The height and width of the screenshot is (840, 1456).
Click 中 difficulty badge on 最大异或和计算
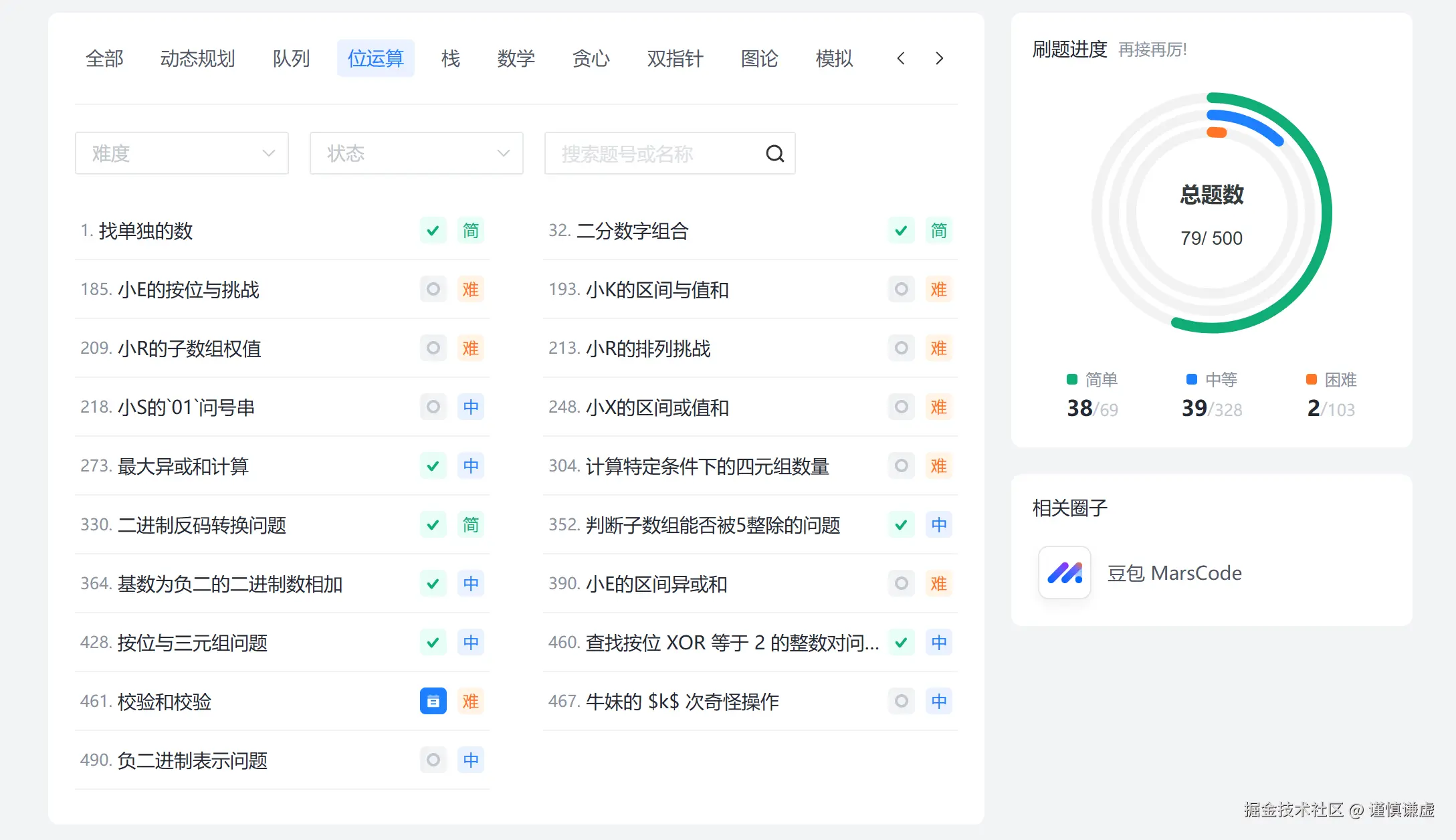(470, 466)
